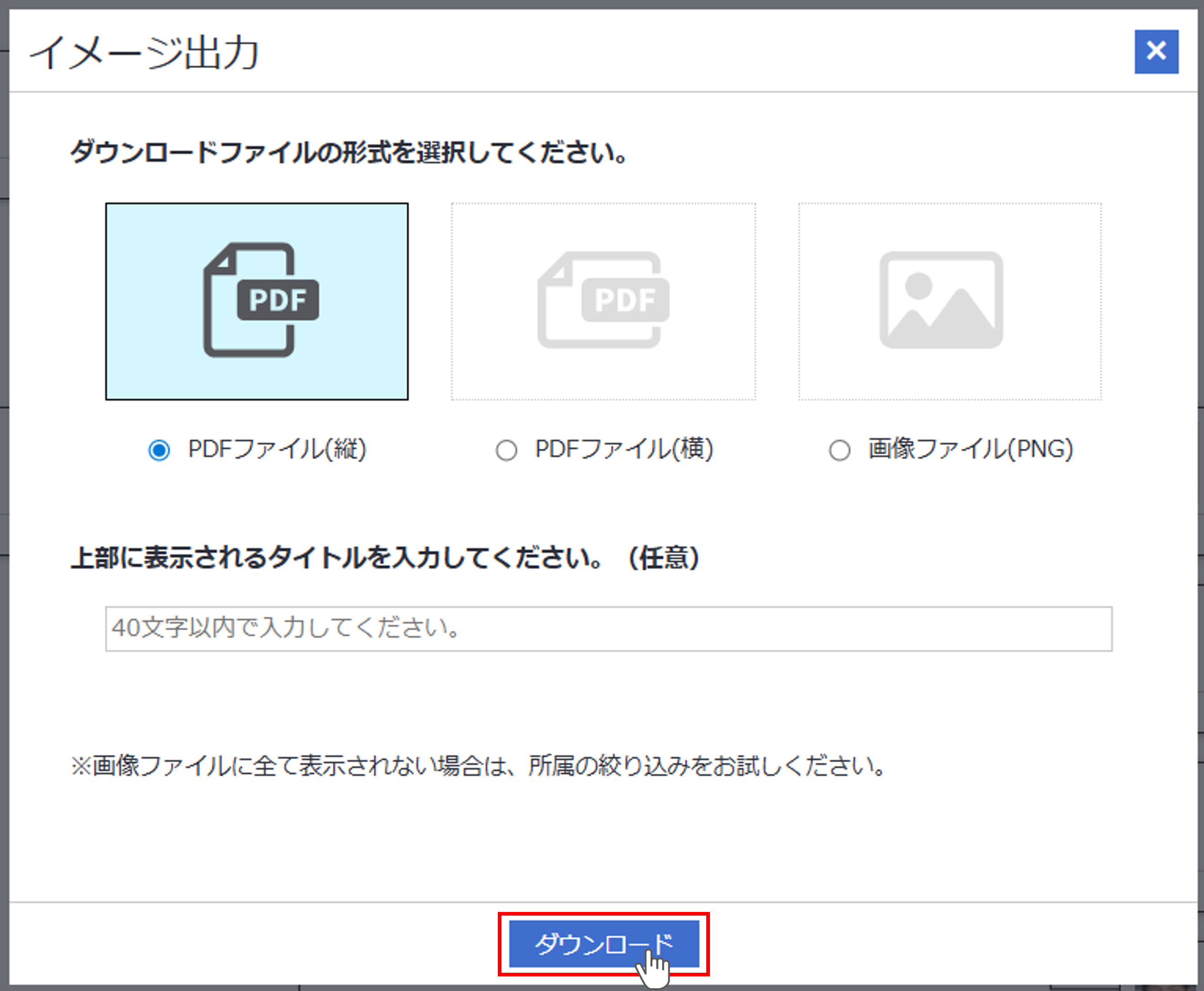This screenshot has width=1204, height=991.
Task: Click the dark PDF badge on portrait icon
Action: tap(278, 300)
